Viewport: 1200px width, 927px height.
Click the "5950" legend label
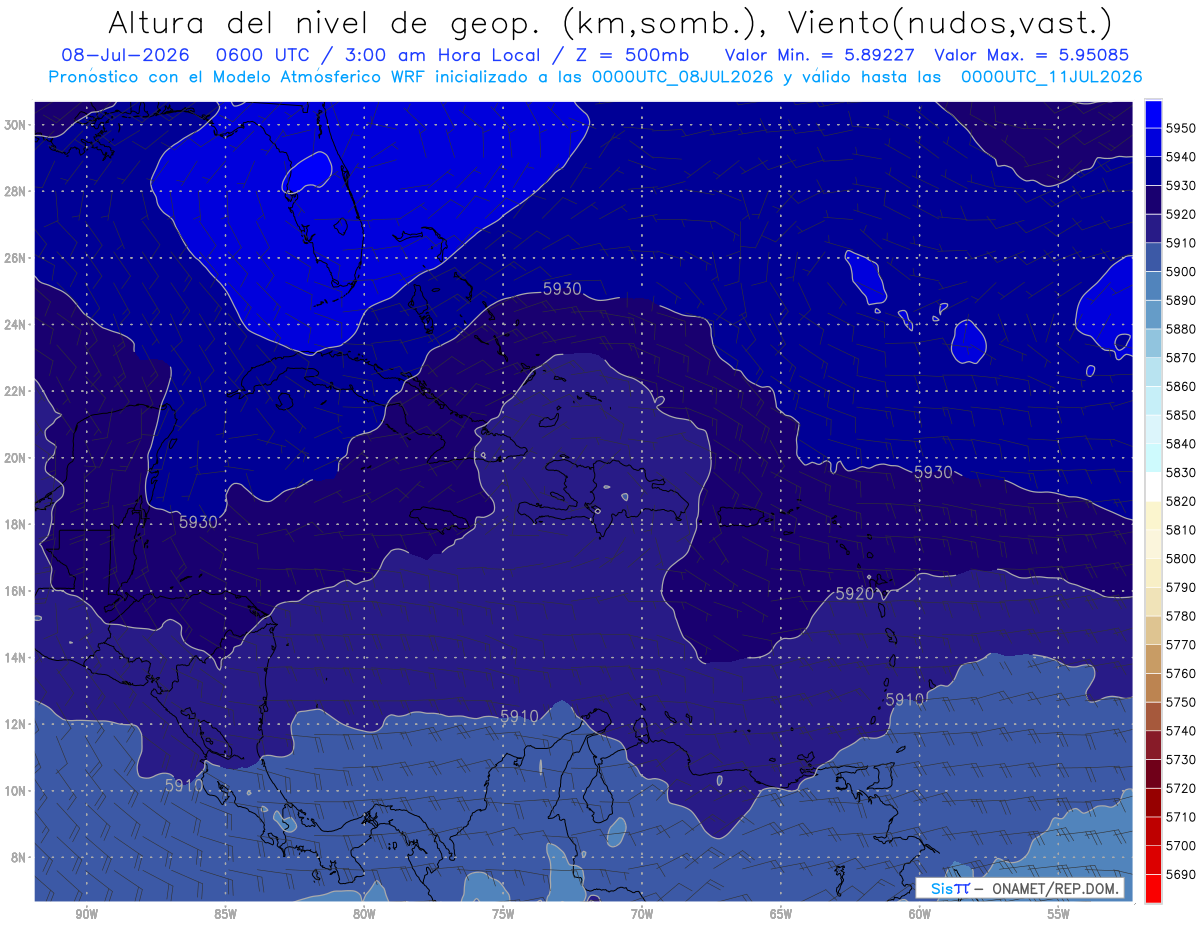1180,128
